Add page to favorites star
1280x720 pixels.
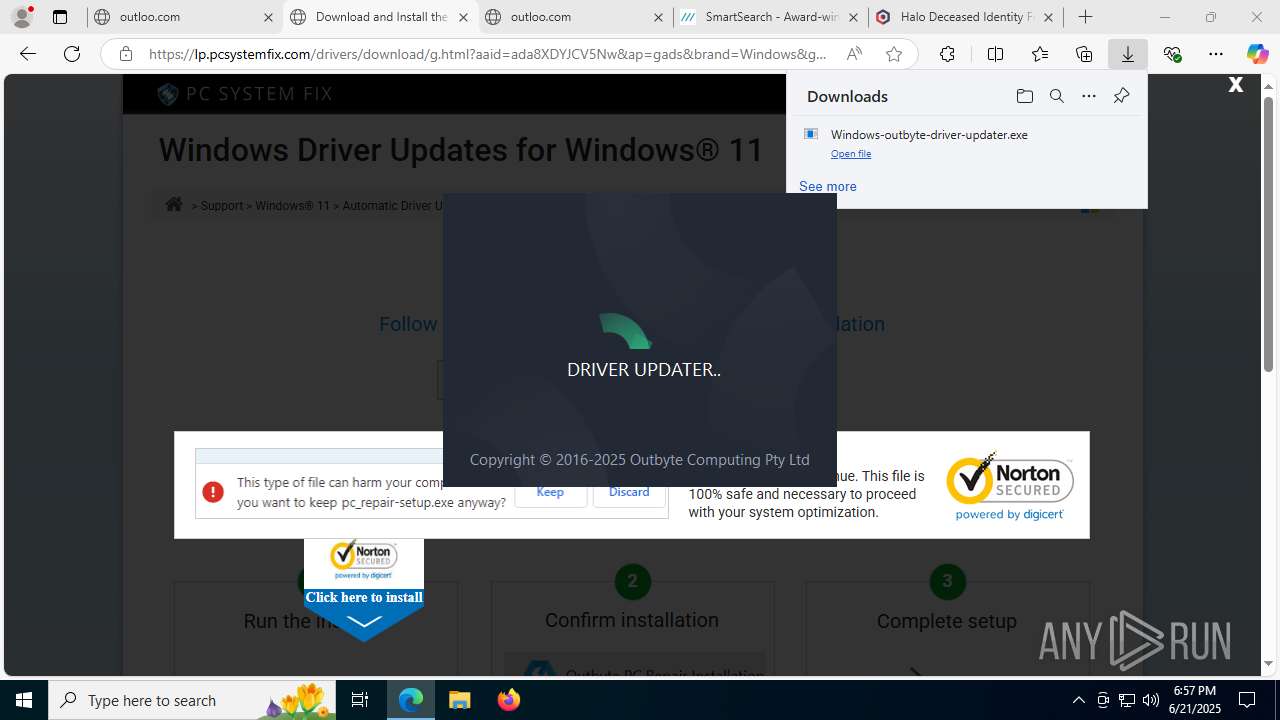click(x=894, y=54)
